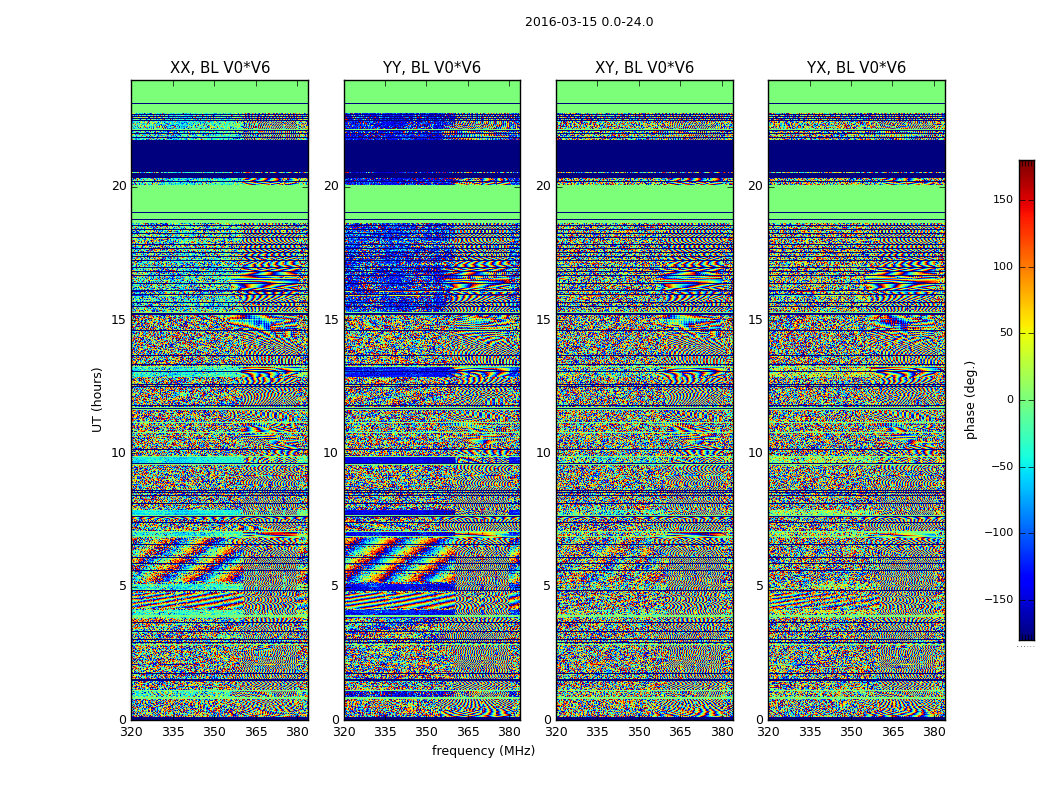Click the YX panel y-tick label "20"

[x=756, y=186]
